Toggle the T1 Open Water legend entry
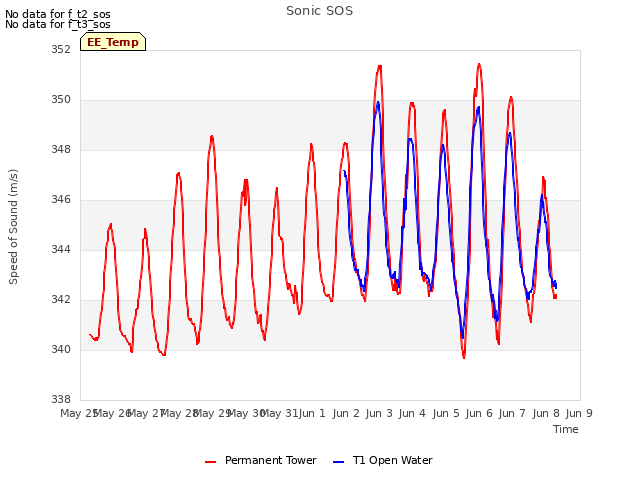The image size is (640, 480). pyautogui.click(x=383, y=460)
